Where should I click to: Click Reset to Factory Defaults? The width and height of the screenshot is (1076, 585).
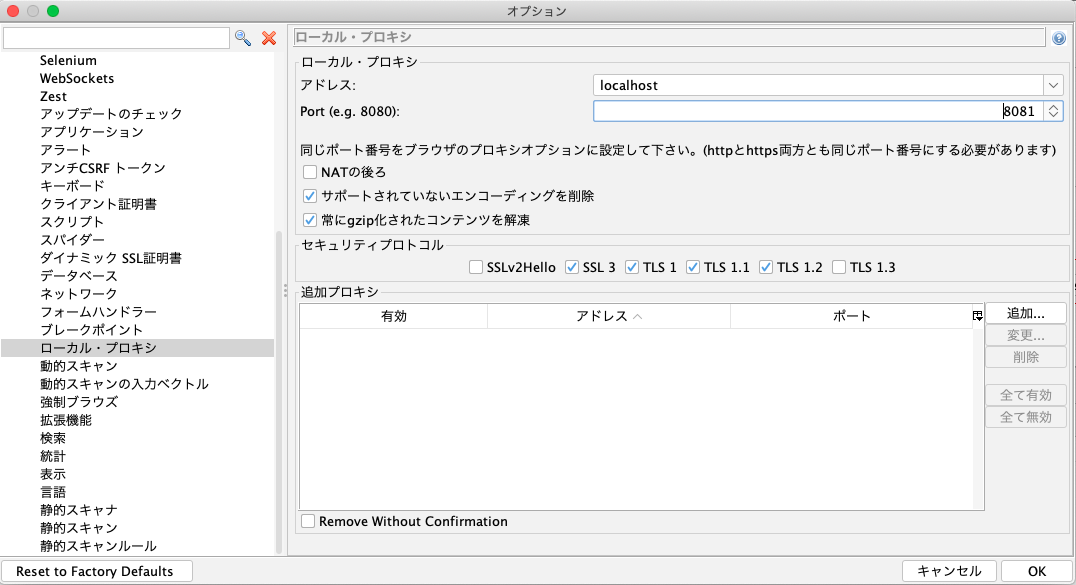96,571
